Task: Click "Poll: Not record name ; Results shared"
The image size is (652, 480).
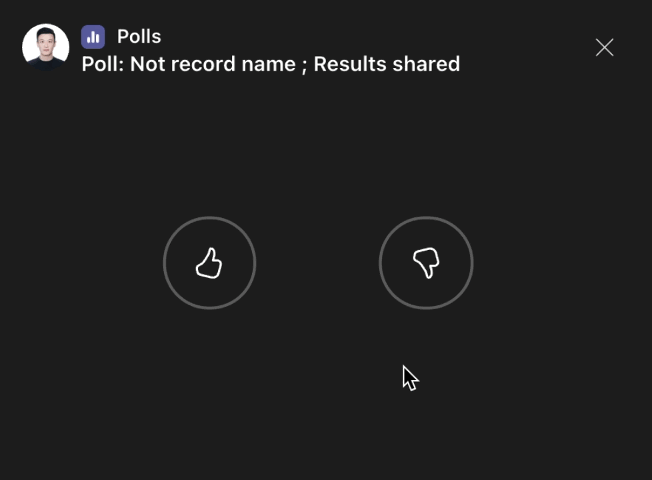Action: coord(271,64)
